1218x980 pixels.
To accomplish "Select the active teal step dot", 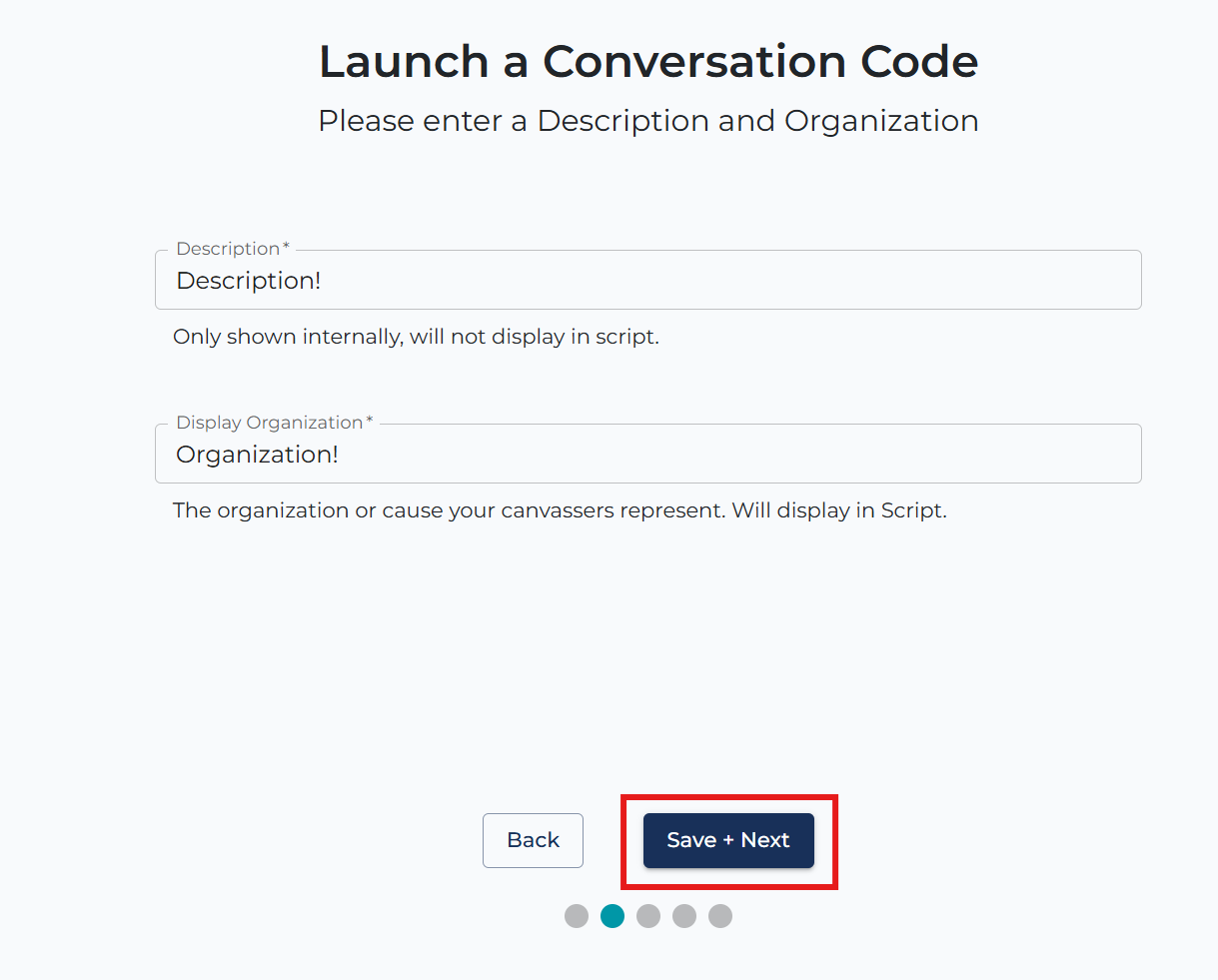I will 612,916.
